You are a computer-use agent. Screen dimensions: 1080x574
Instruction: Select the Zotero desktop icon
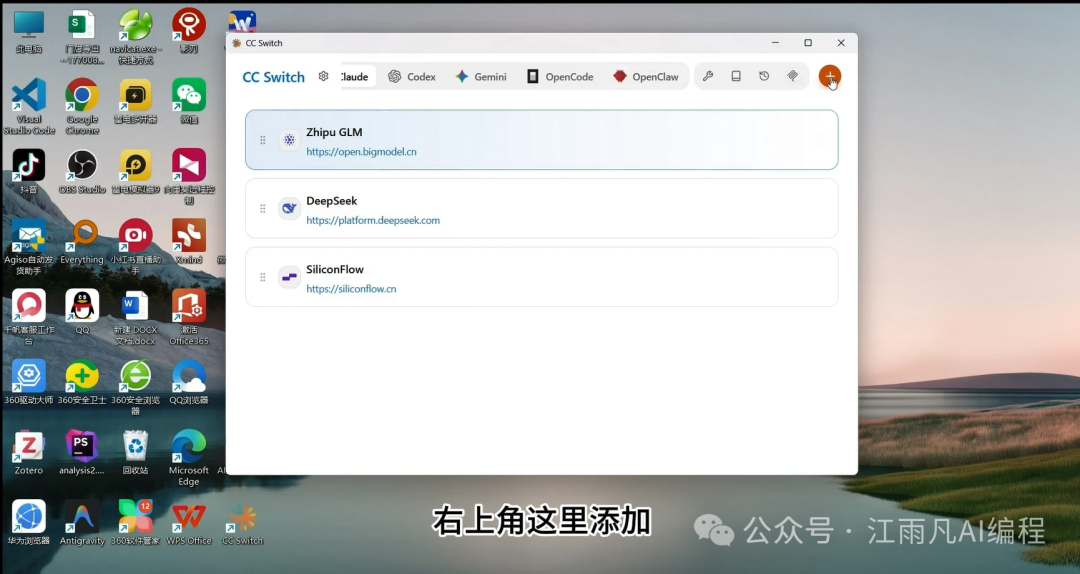pyautogui.click(x=29, y=452)
